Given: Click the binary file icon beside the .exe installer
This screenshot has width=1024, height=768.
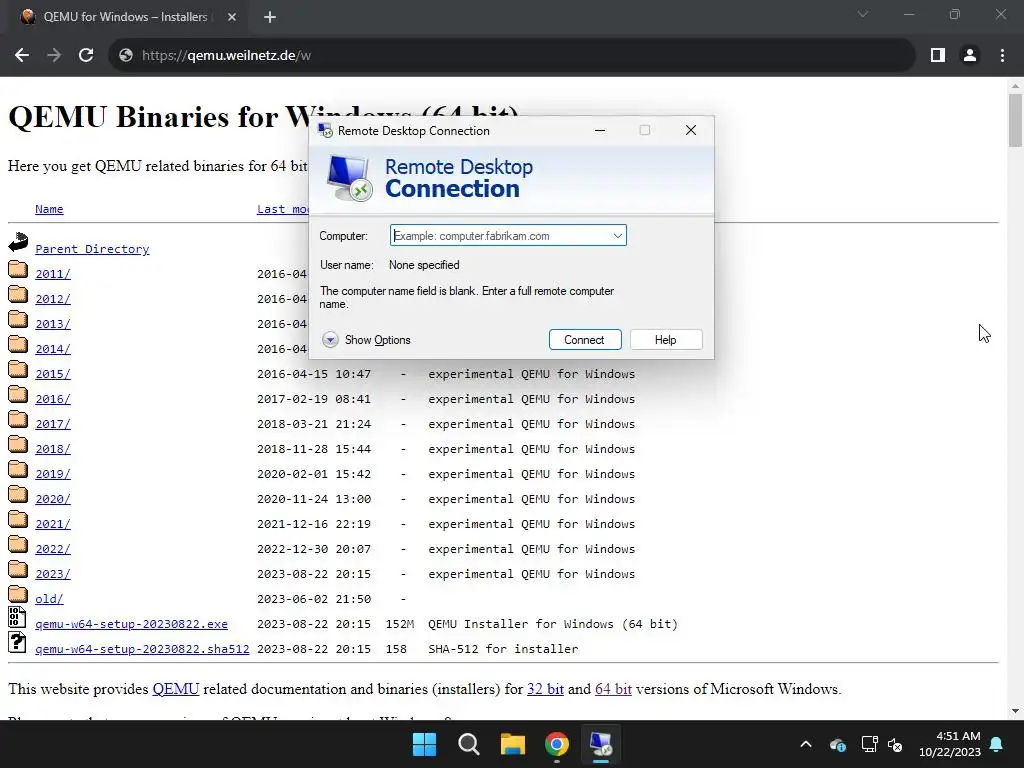Looking at the screenshot, I should 17,617.
